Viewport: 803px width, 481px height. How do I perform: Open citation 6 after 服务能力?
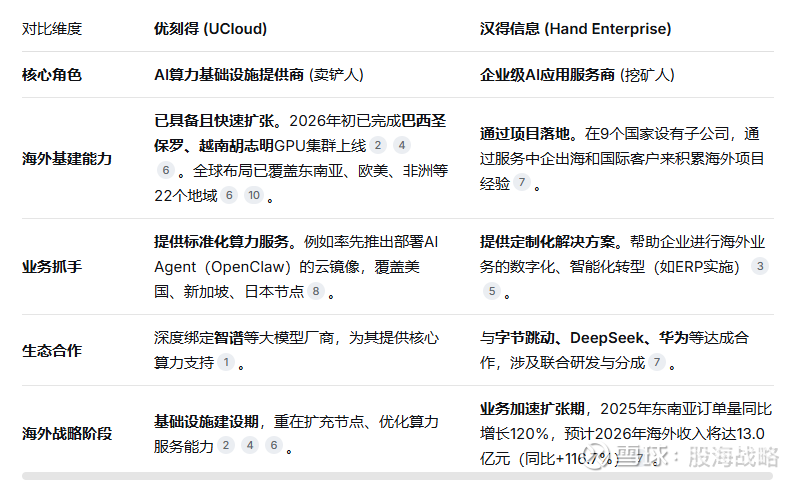pyautogui.click(x=274, y=446)
